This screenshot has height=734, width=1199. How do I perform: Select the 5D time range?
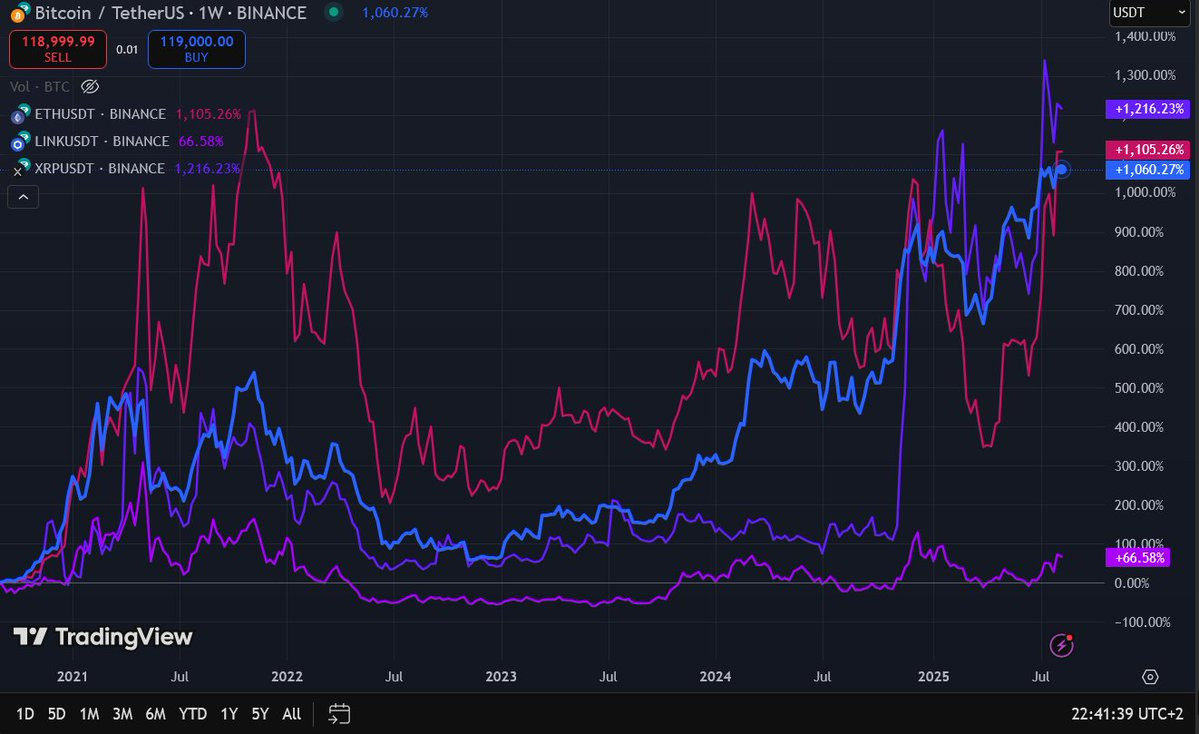pos(57,714)
